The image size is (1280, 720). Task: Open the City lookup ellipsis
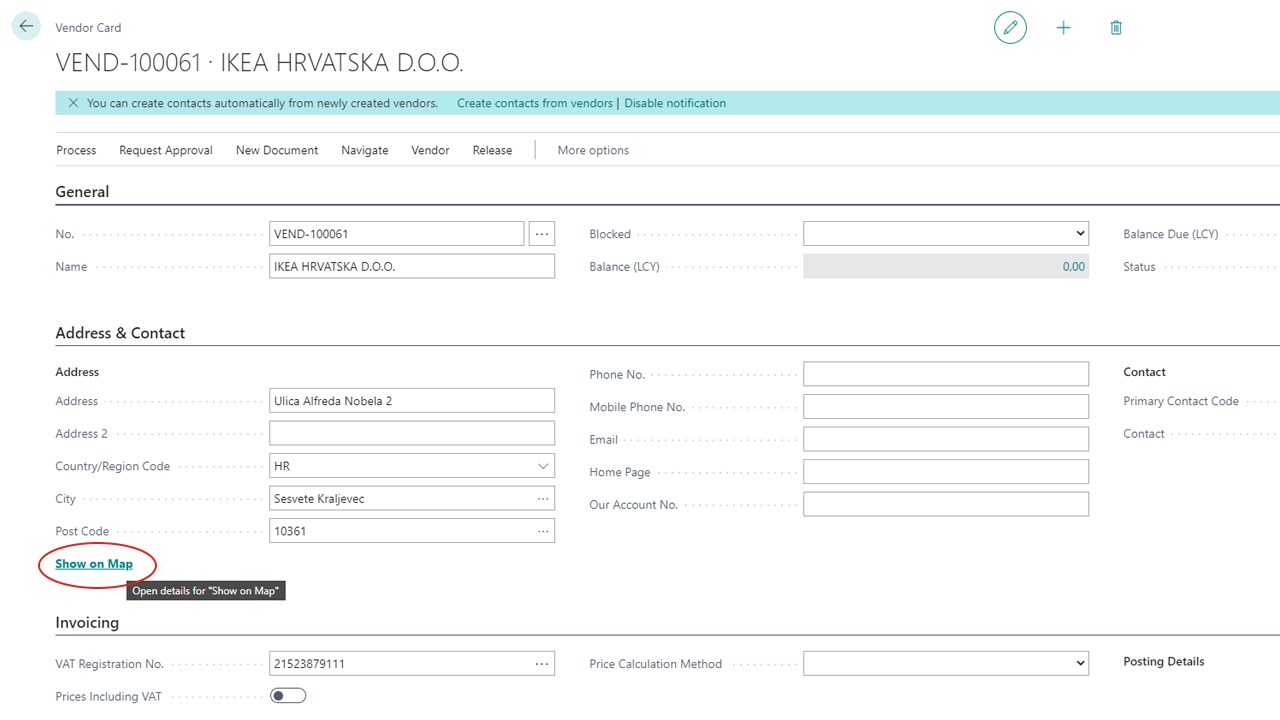tap(543, 499)
